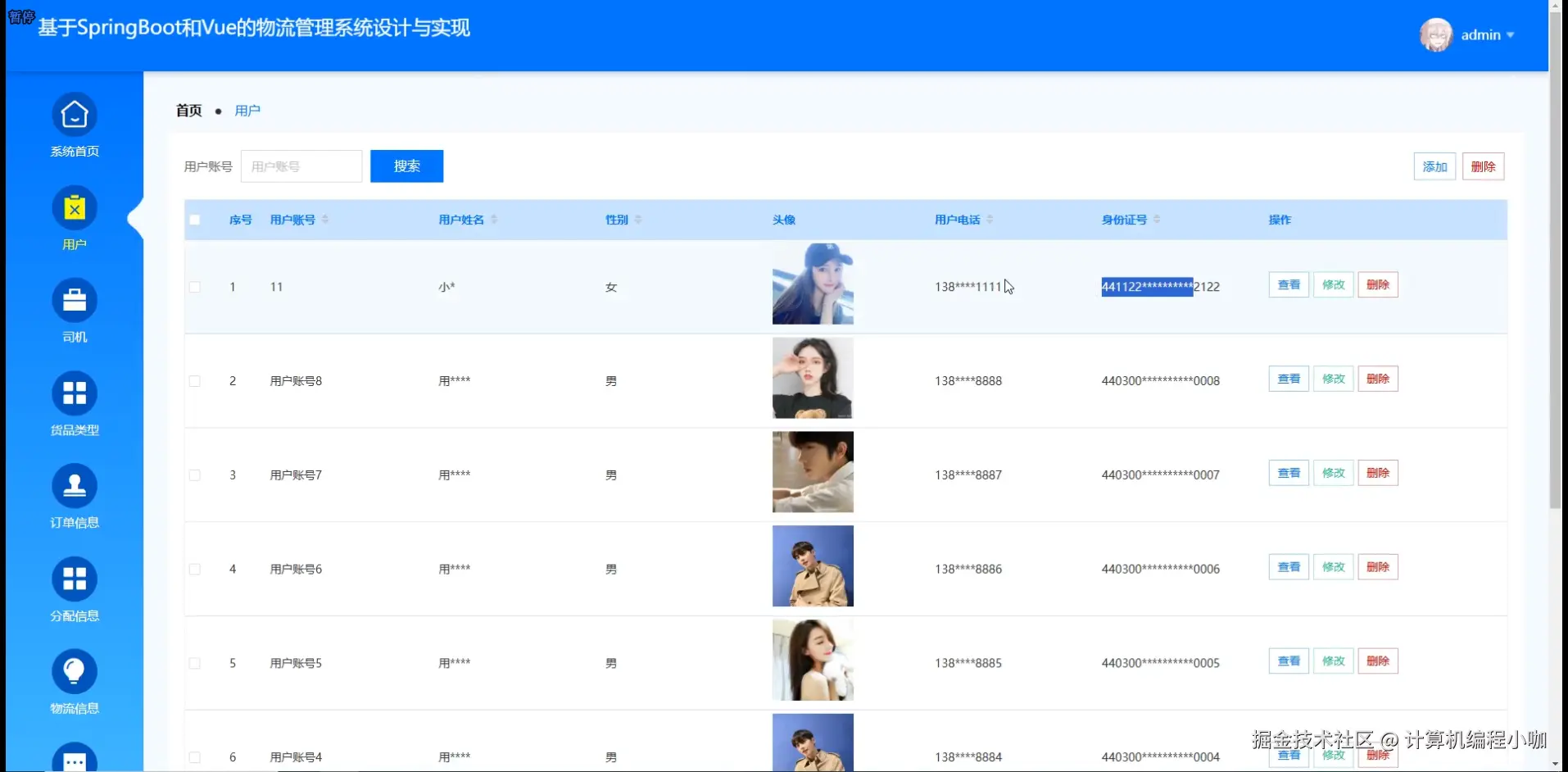Click 修改 for 用户账号6
This screenshot has height=772, width=1568.
tap(1334, 567)
